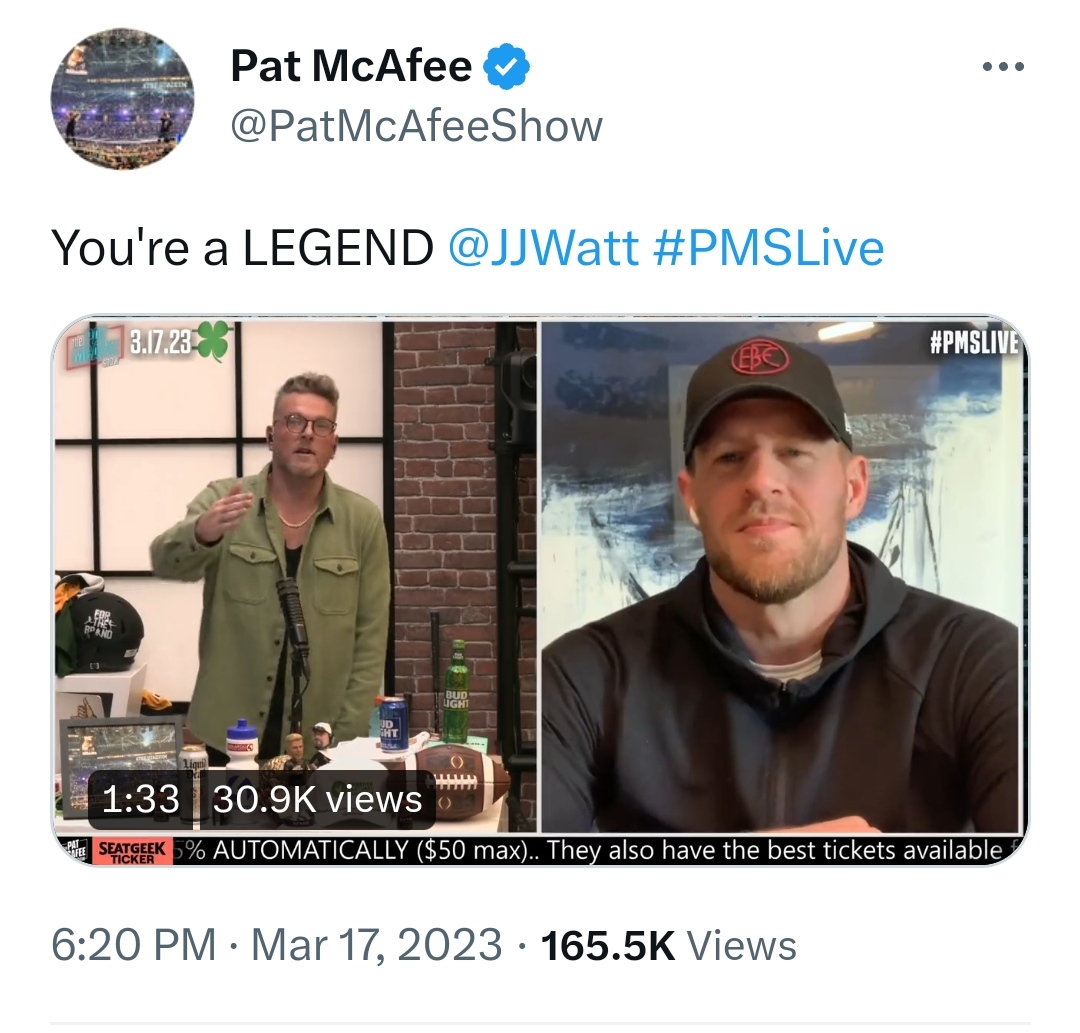The width and height of the screenshot is (1080, 1033).
Task: Click the #PMSLIVE overlay in video
Action: click(974, 342)
